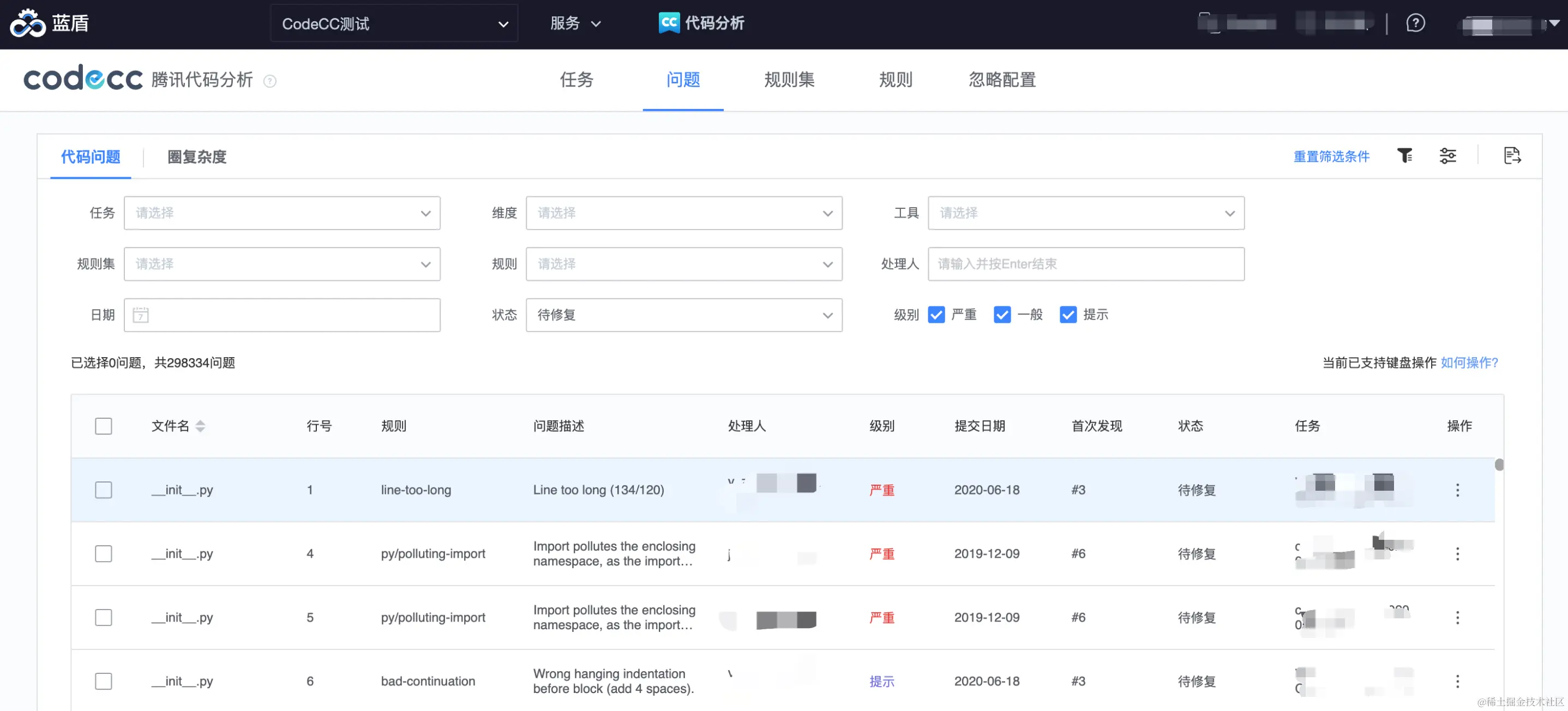The height and width of the screenshot is (711, 1568).
Task: Open the CodeCC测试 project selector
Action: [394, 24]
